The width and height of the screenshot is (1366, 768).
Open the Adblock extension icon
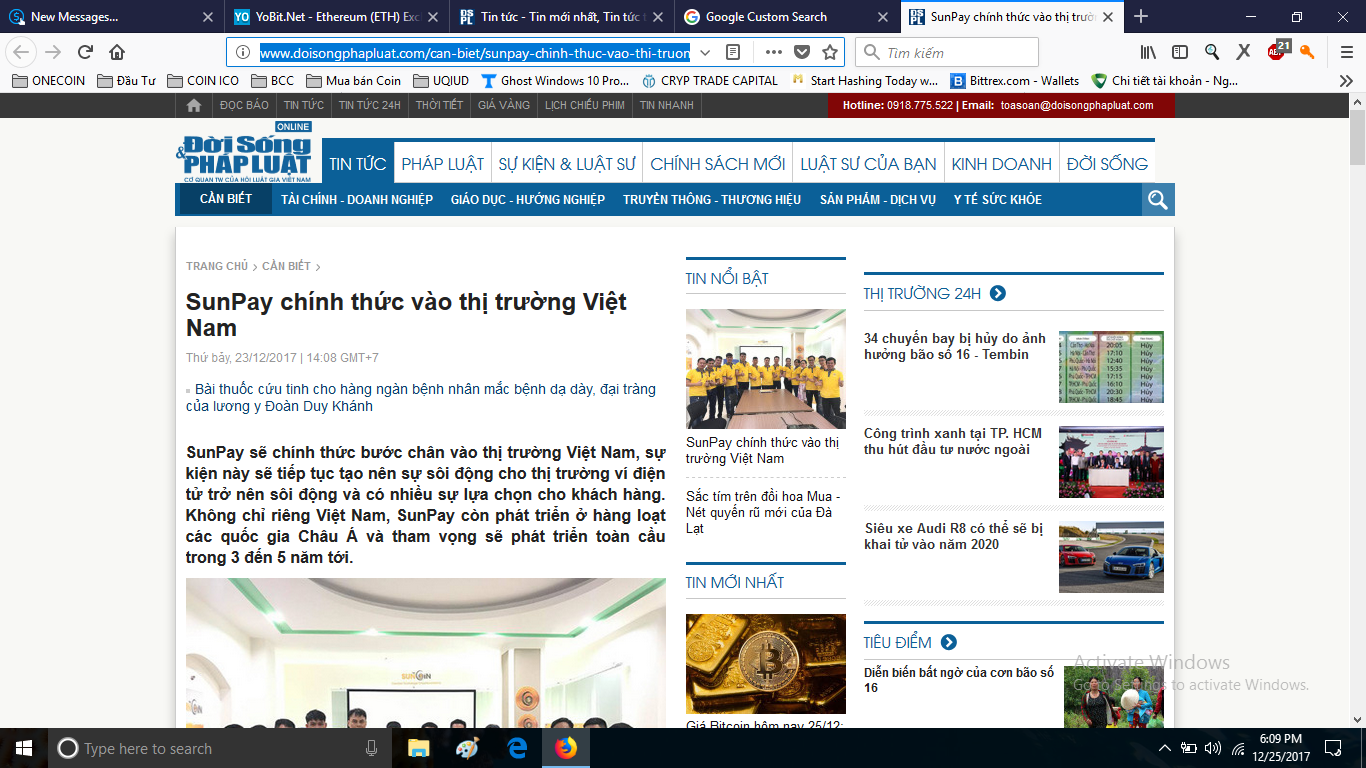coord(1278,50)
